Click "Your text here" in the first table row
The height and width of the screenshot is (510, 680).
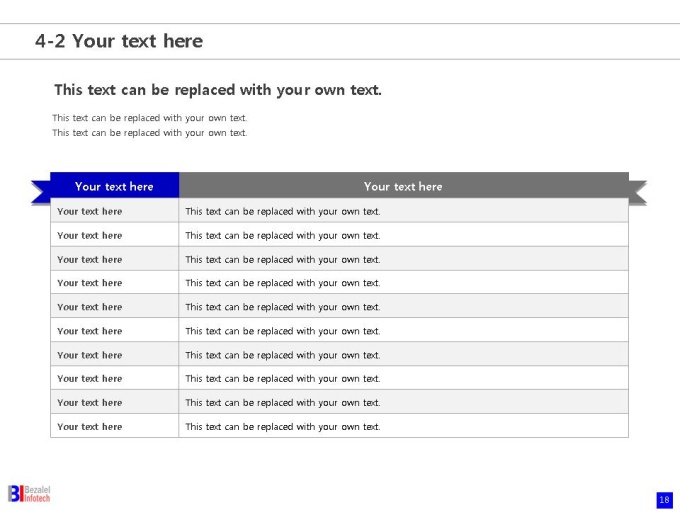pos(89,211)
